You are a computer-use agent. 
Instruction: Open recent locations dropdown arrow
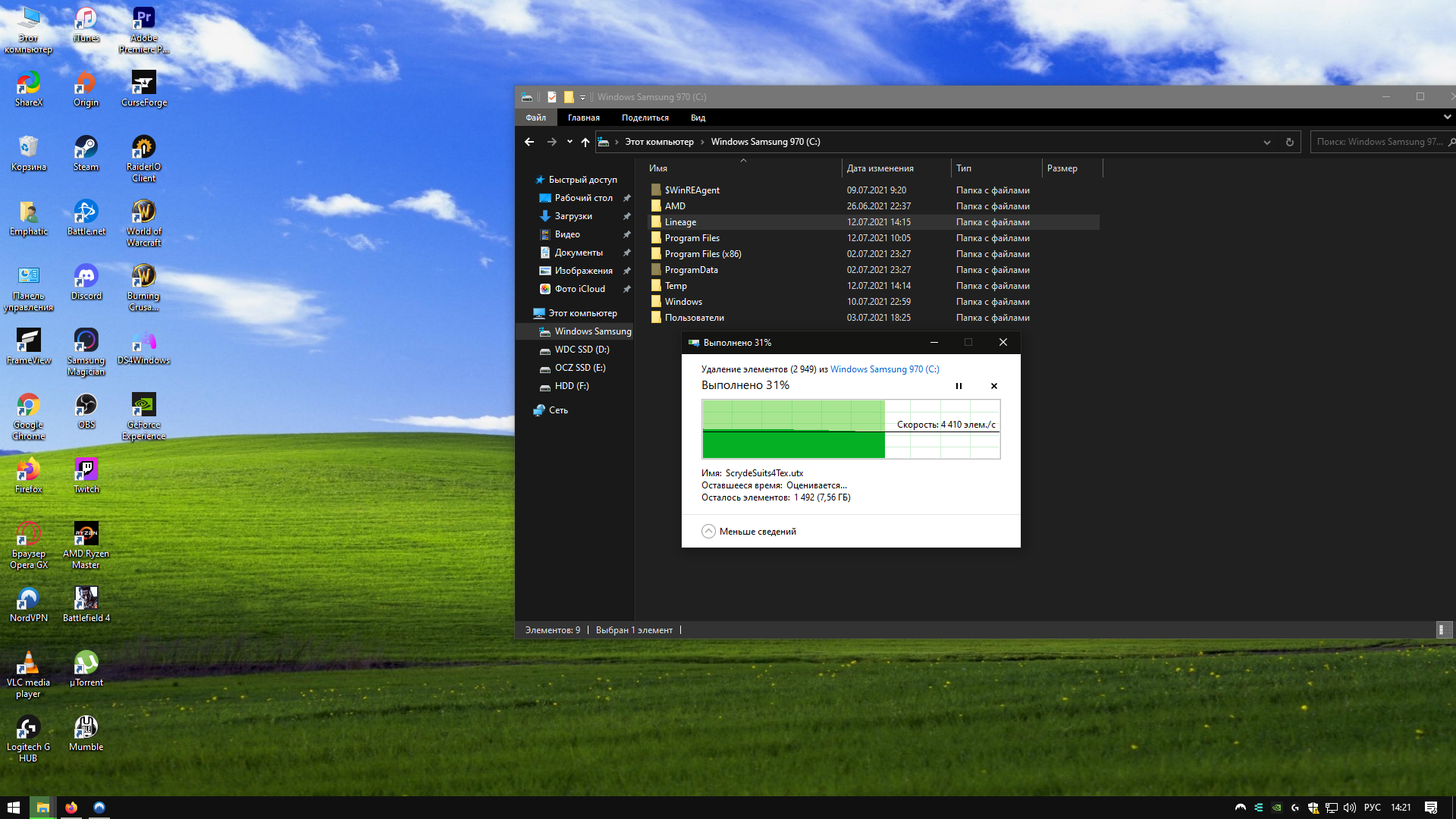pyautogui.click(x=570, y=142)
